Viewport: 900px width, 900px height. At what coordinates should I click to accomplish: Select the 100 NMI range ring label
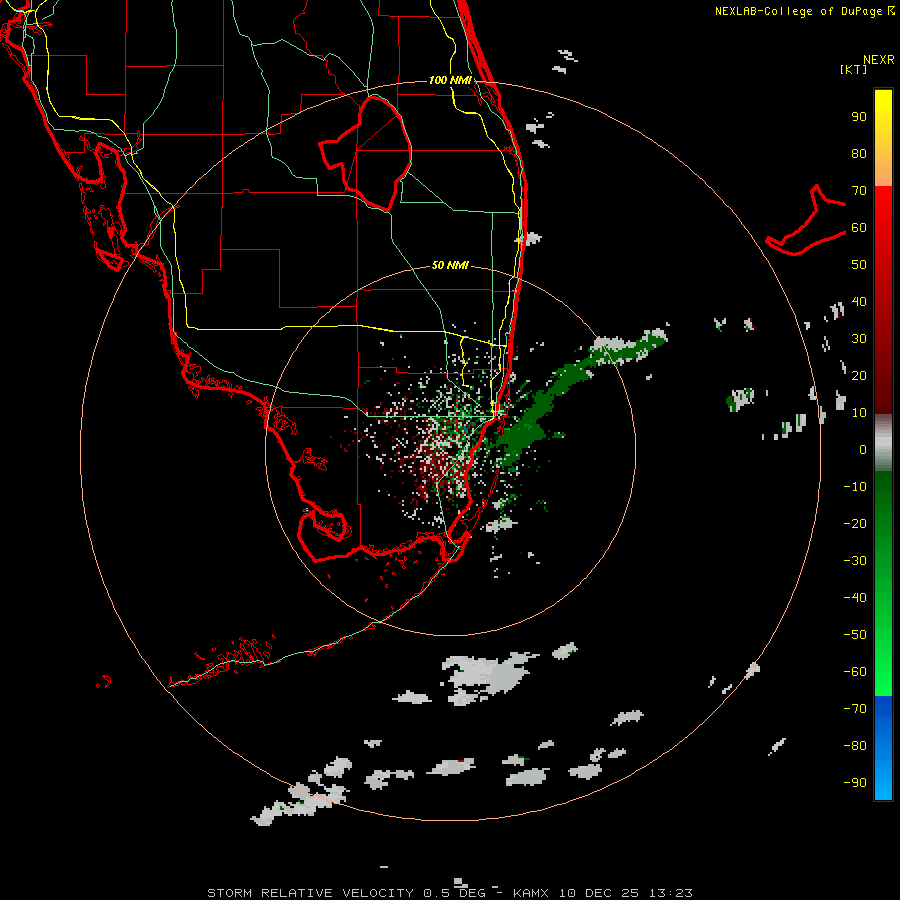click(x=450, y=80)
